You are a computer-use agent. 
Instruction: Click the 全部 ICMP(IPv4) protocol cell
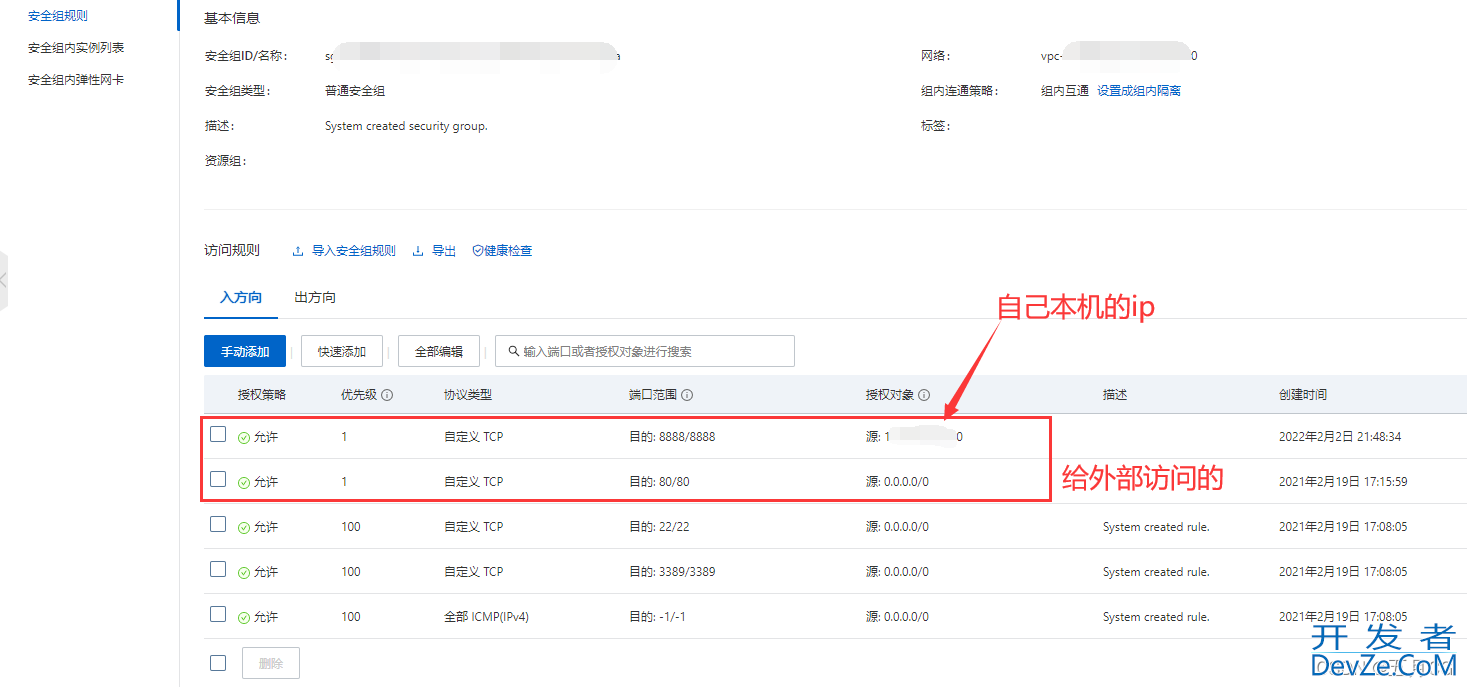pyautogui.click(x=486, y=617)
